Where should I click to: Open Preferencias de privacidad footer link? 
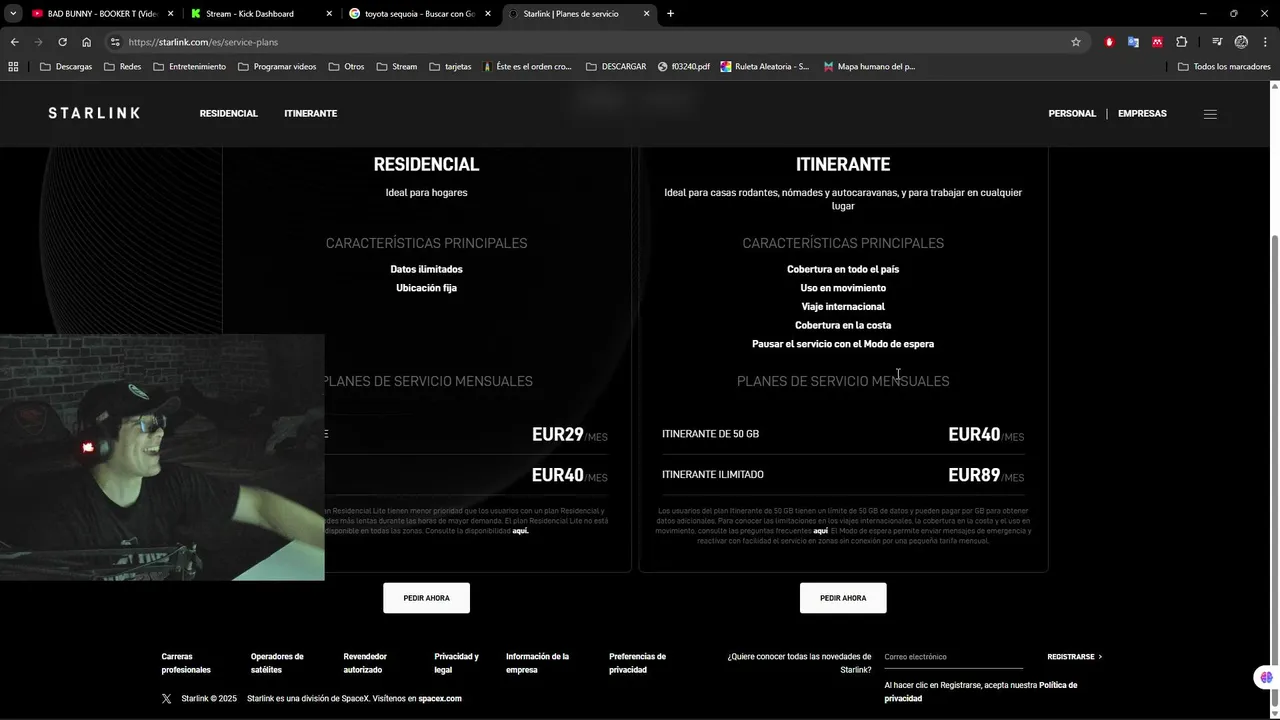tap(637, 663)
